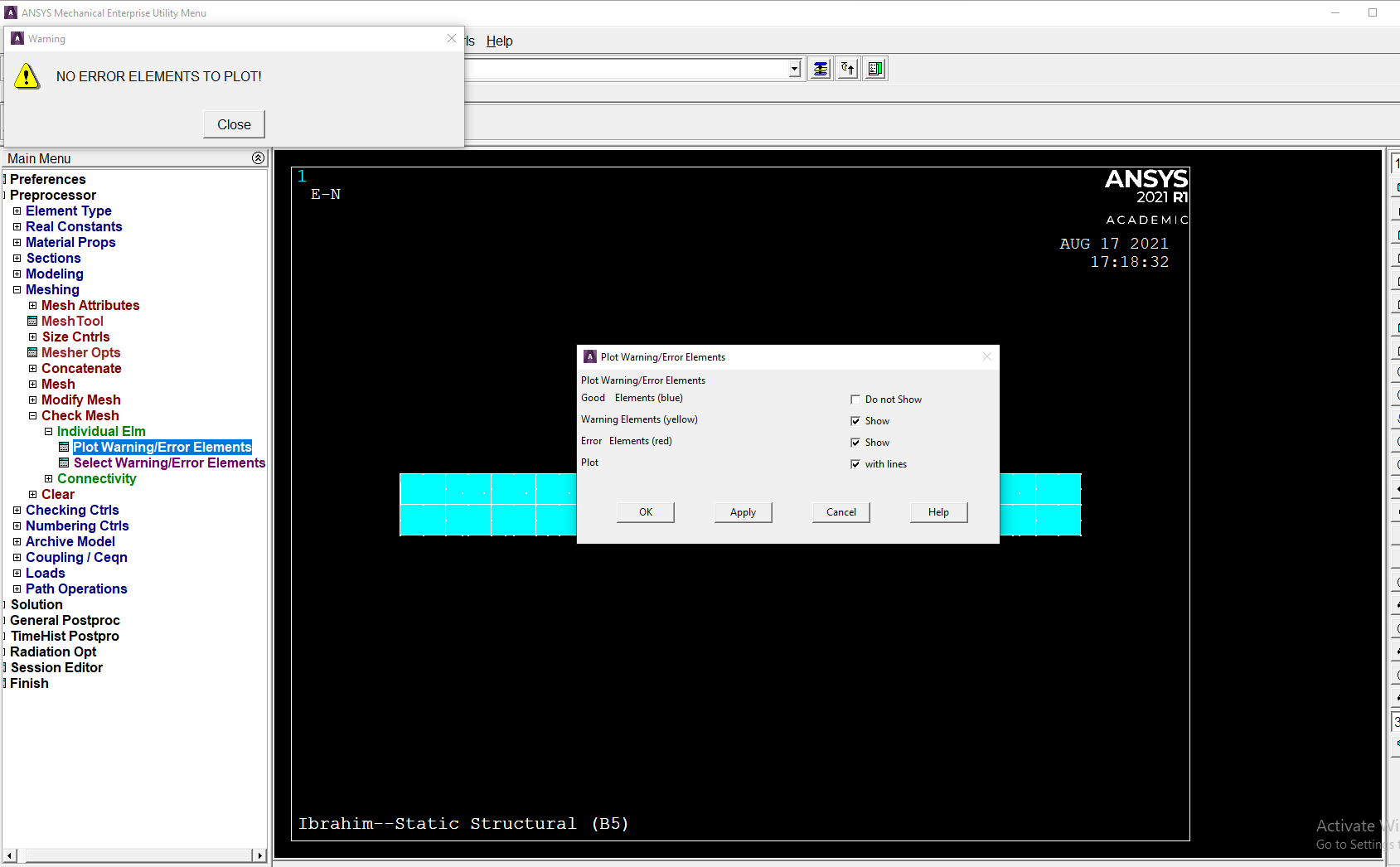The height and width of the screenshot is (867, 1400).
Task: Toggle Plot 'with lines' checkbox
Action: coord(855,464)
